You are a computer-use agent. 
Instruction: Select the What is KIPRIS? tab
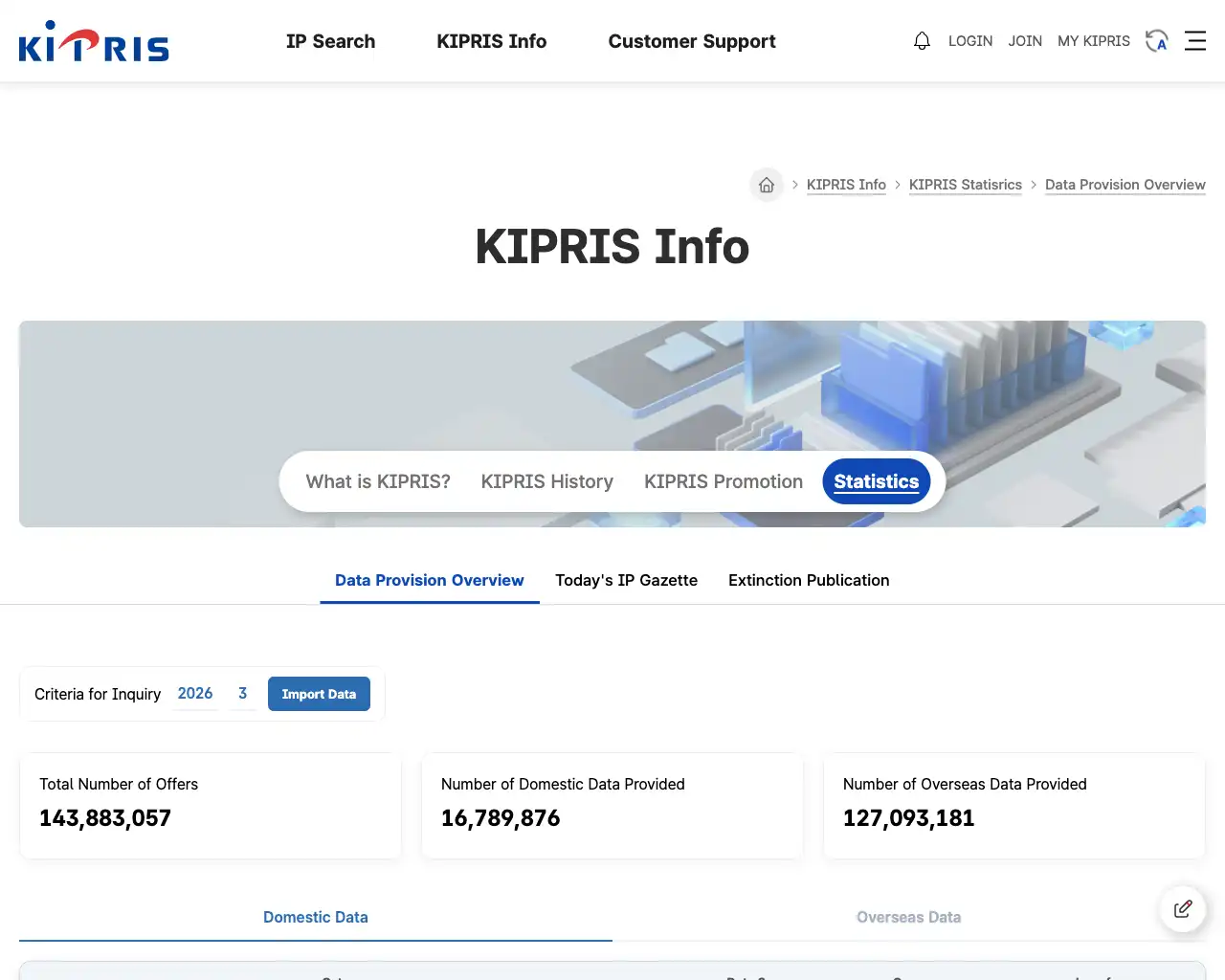378,481
